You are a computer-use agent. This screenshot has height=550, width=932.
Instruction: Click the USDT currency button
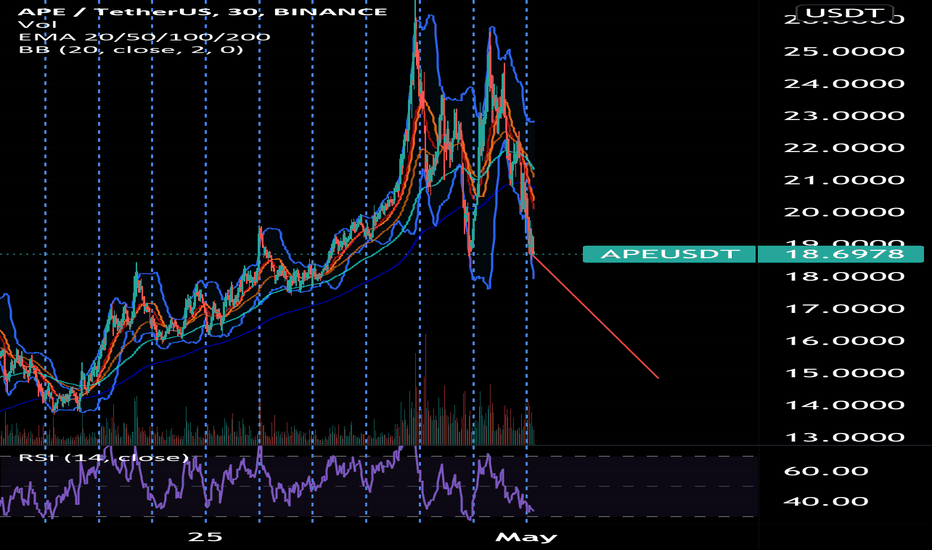[x=844, y=13]
